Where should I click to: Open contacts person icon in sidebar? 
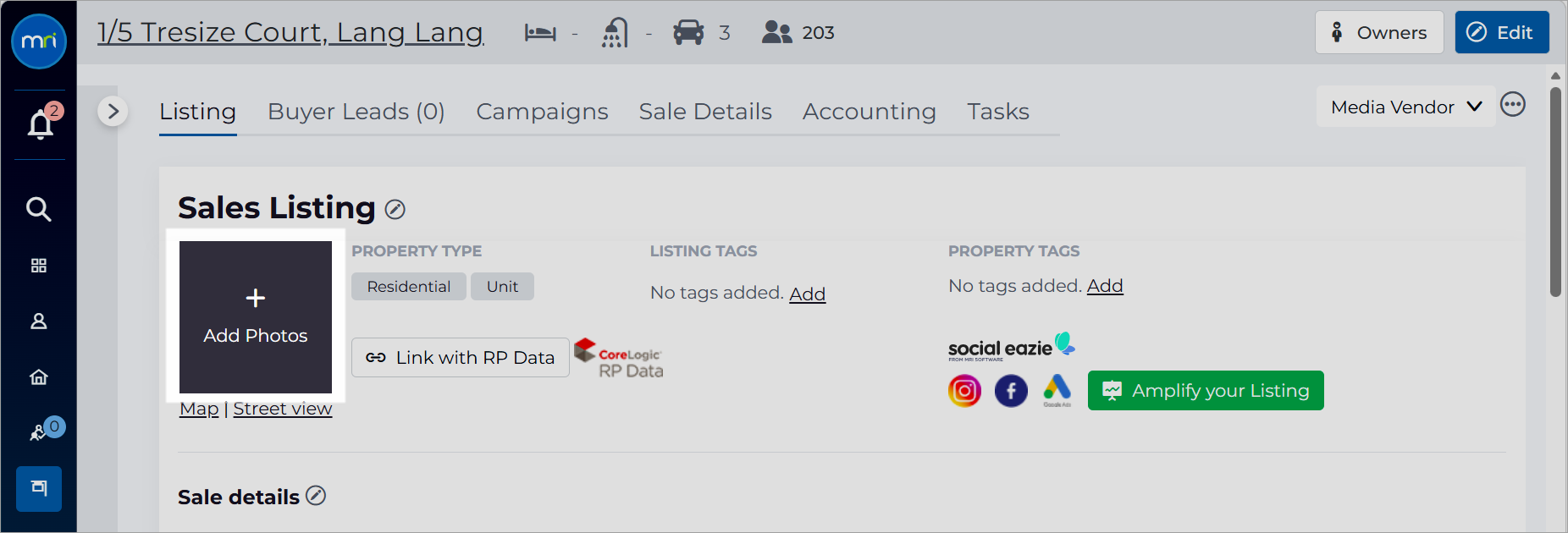point(39,321)
